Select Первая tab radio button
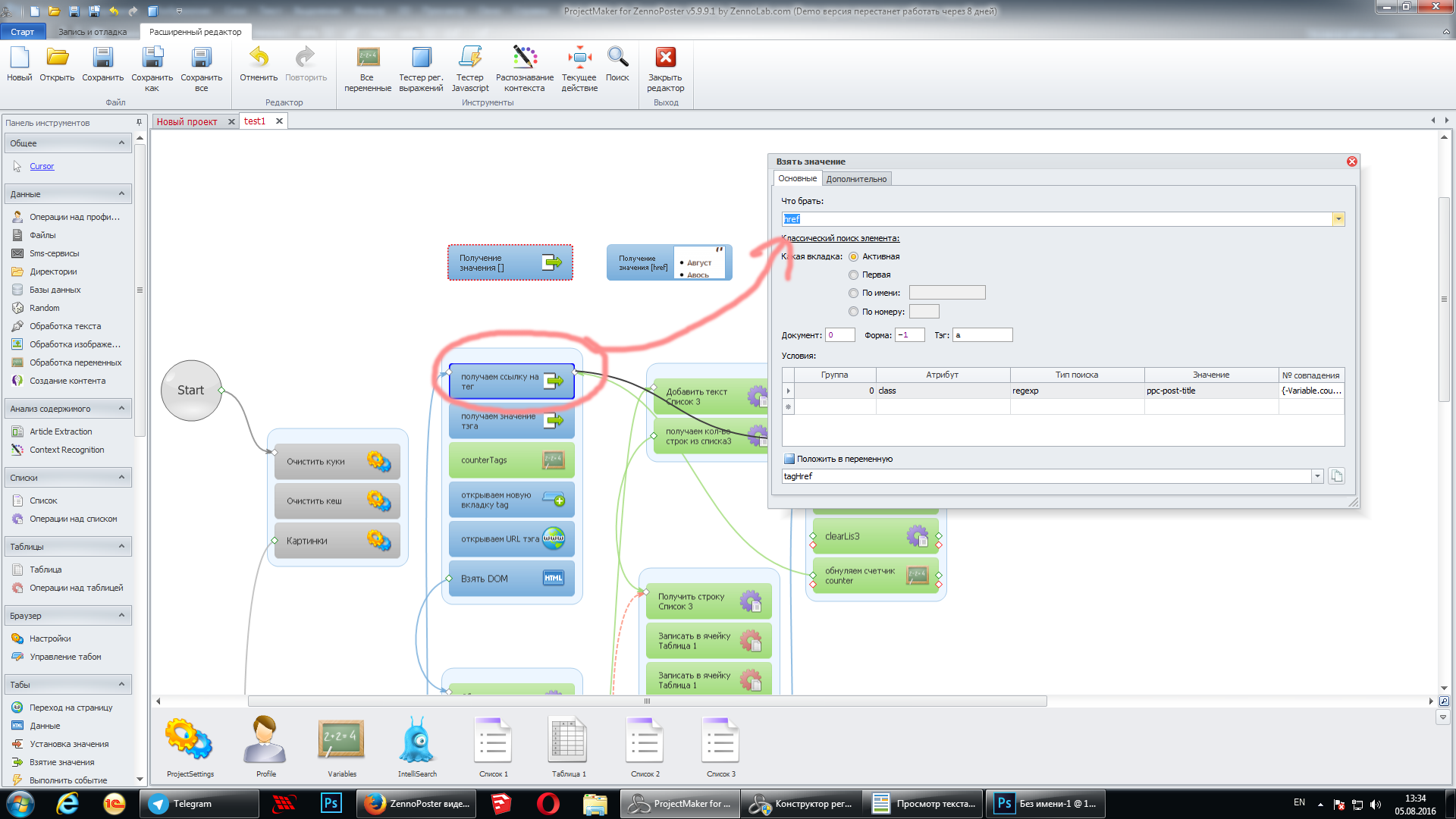Screen dimensions: 1456x819 853,275
